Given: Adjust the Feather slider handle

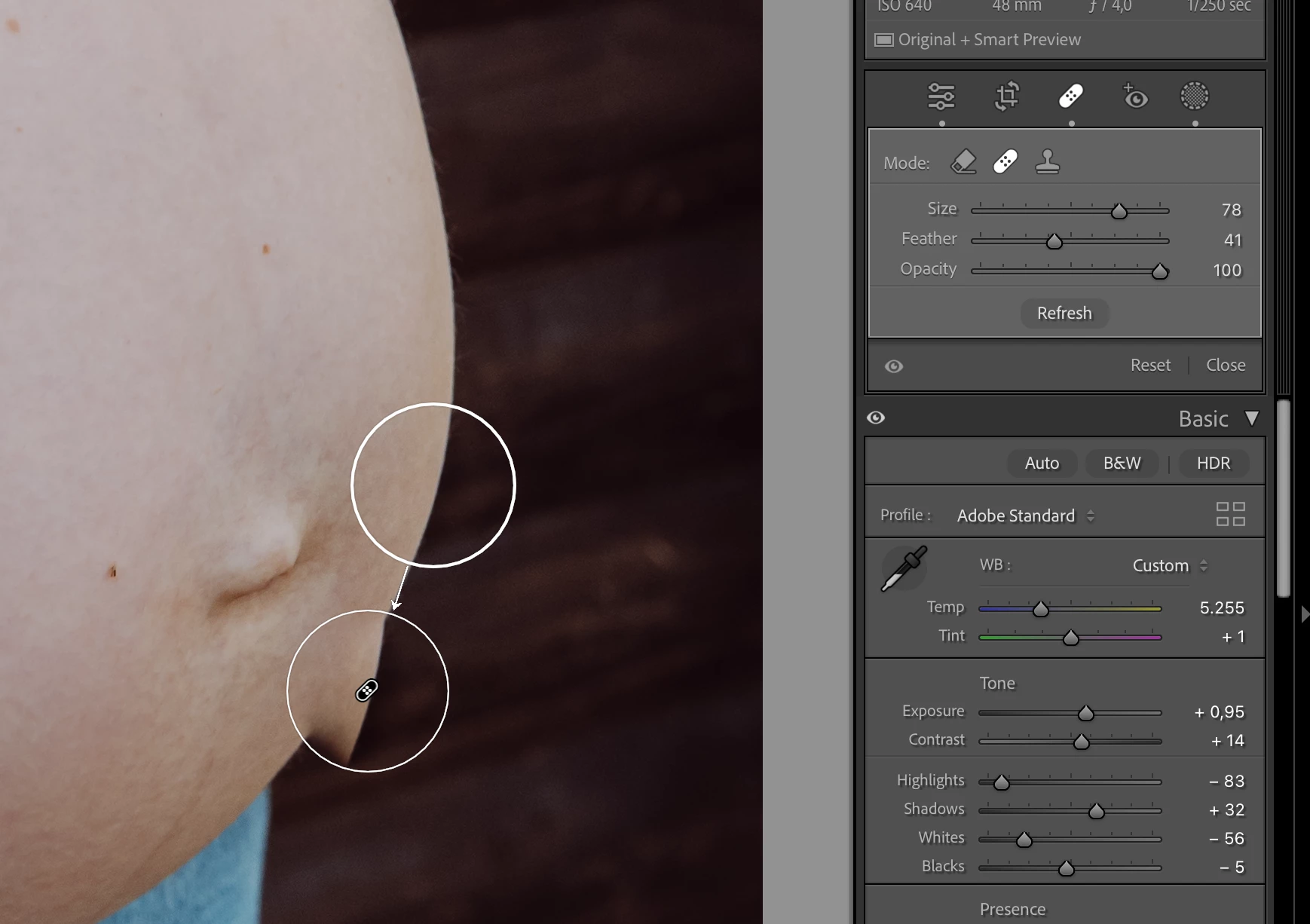Looking at the screenshot, I should click(1054, 242).
